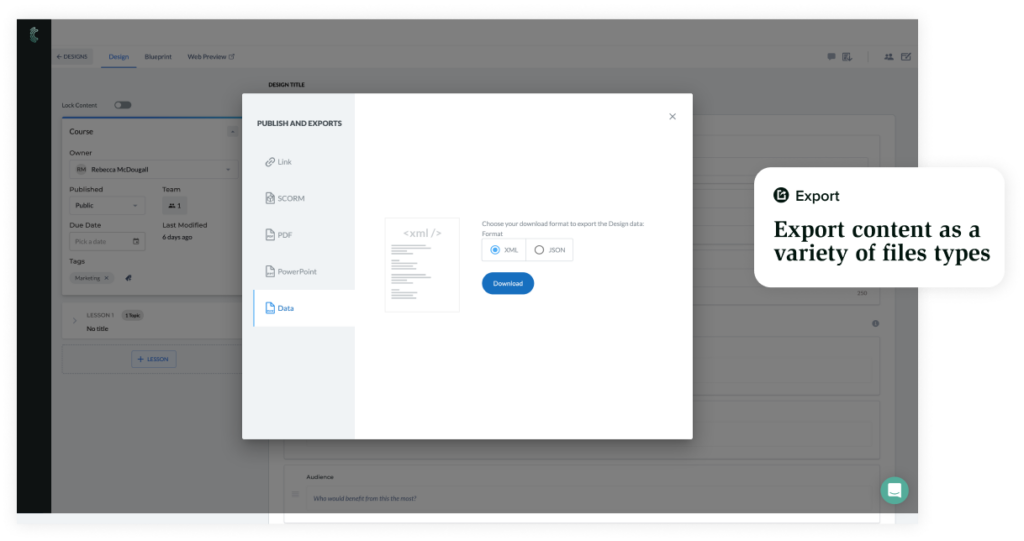This screenshot has height=541, width=1024.
Task: Click the info icon right of the modal
Action: [x=876, y=323]
